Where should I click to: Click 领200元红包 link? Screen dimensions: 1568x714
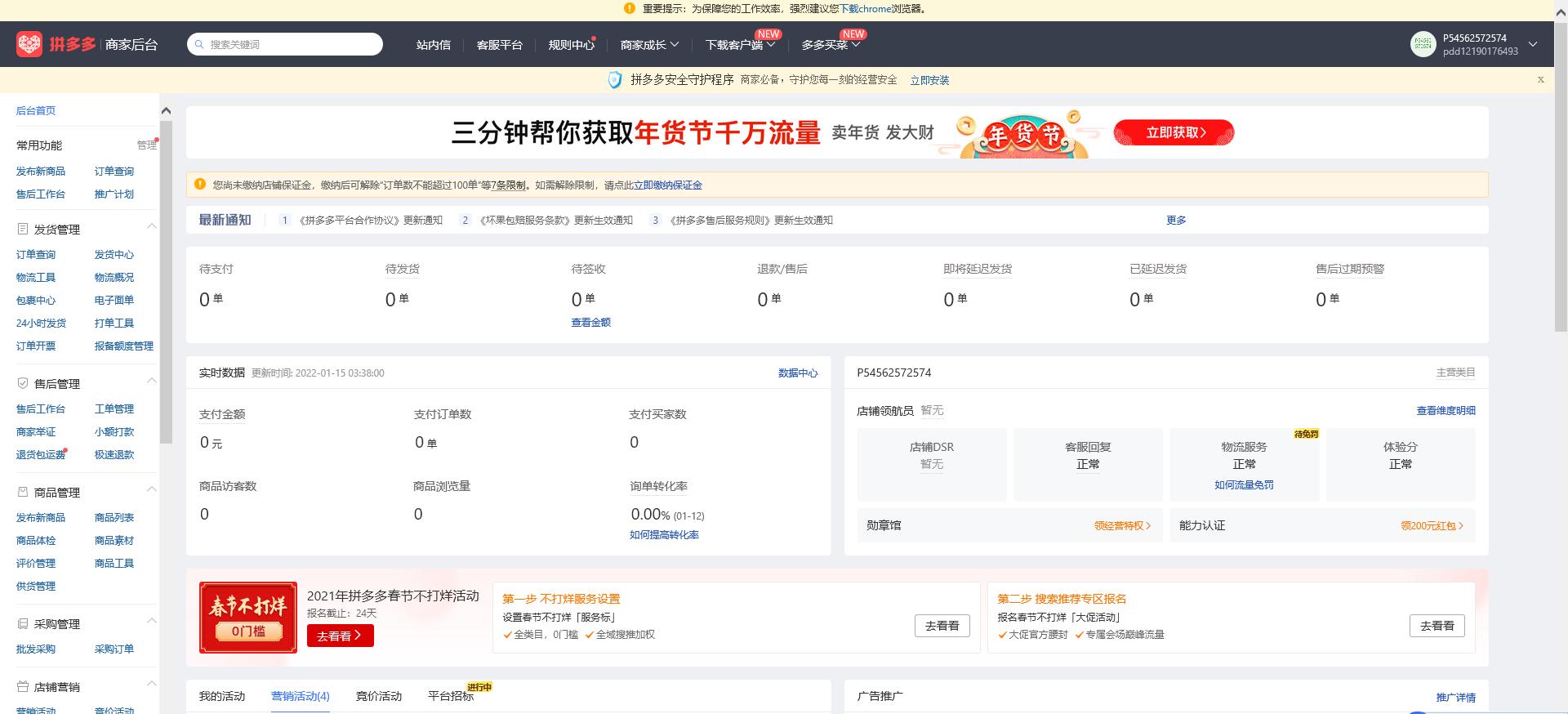[x=1432, y=526]
